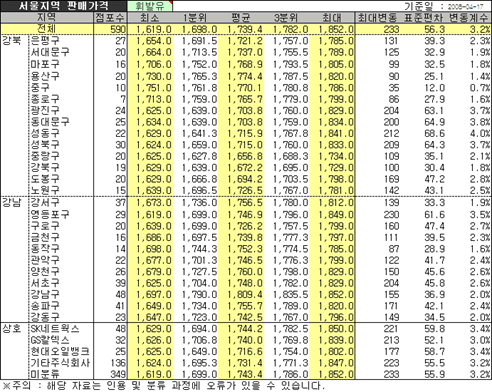Click the 전체 row label
The image size is (492, 392).
[46, 29]
